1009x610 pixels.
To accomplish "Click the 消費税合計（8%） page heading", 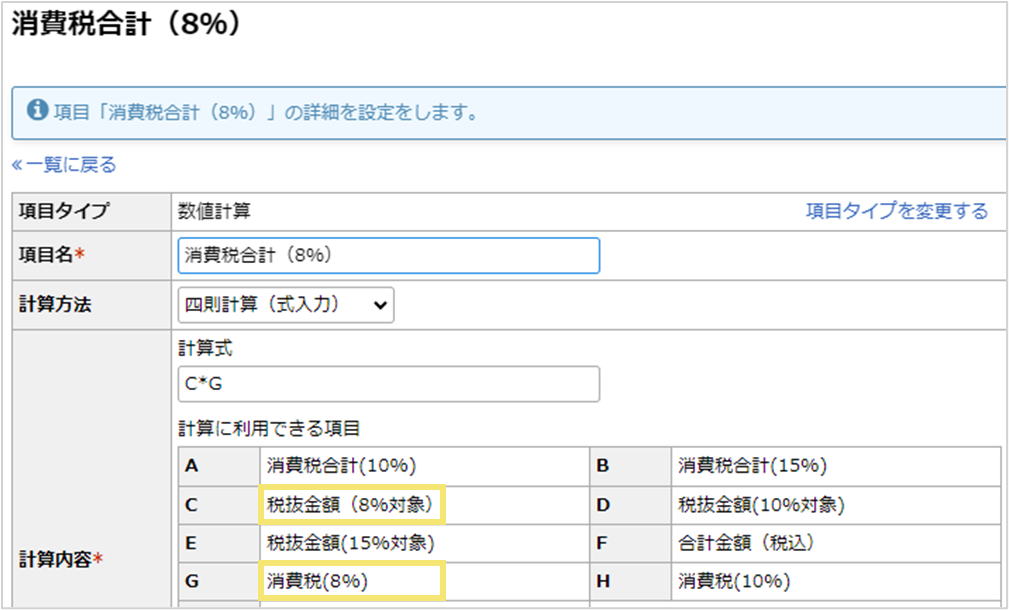I will coord(126,25).
